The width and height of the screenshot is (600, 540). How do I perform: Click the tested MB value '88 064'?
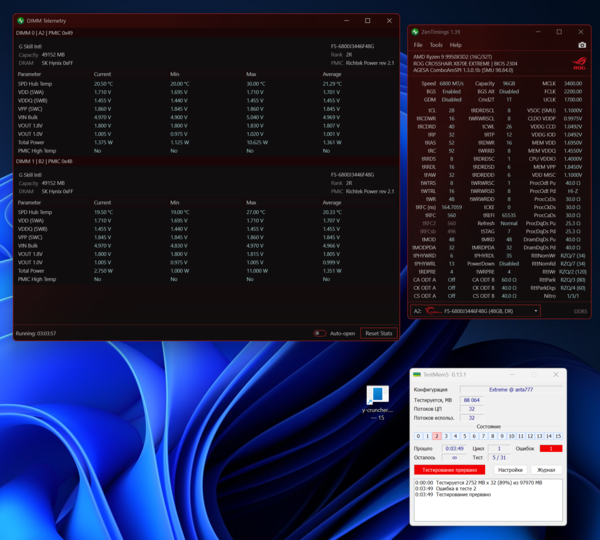coord(471,400)
